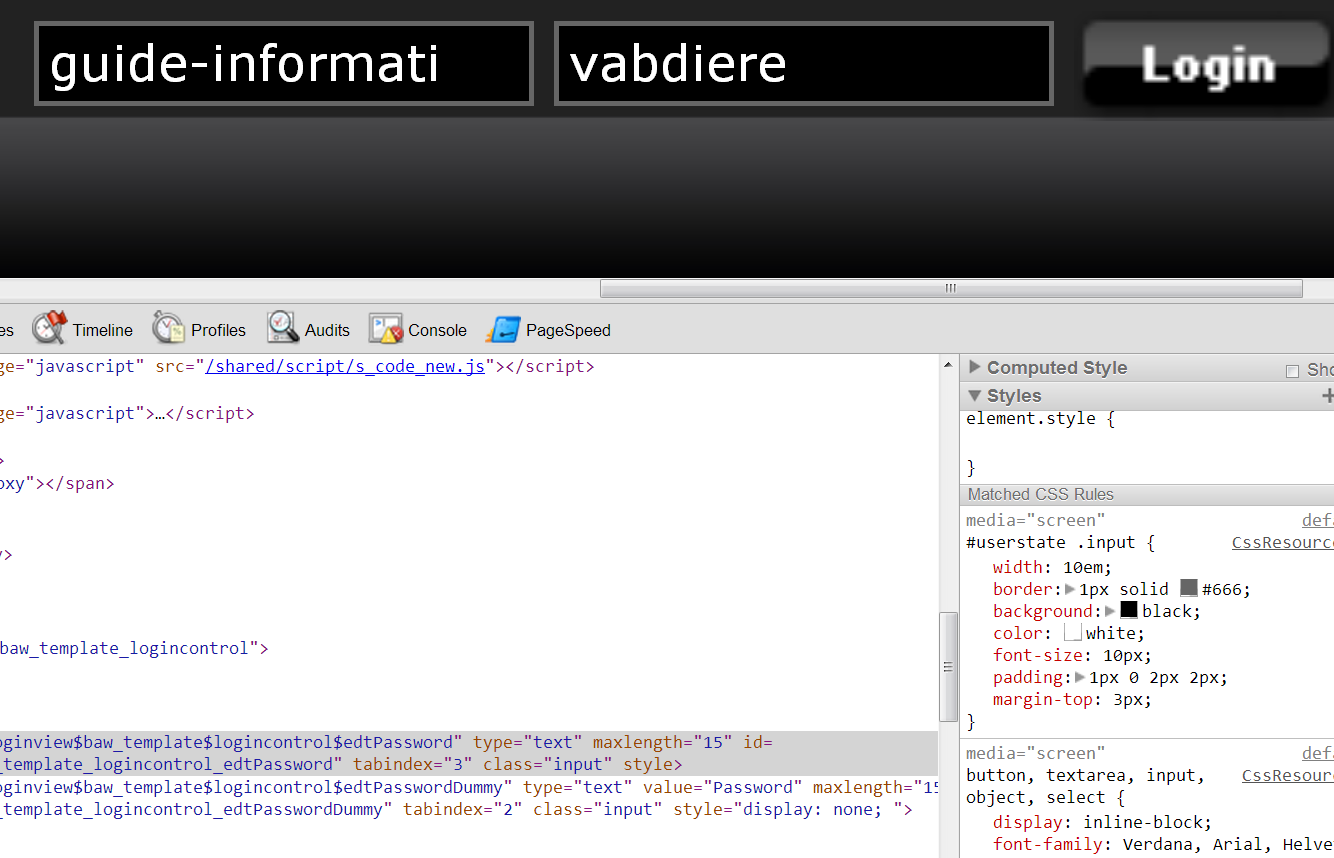
Task: Click the display: inline-block declaration
Action: [1102, 822]
